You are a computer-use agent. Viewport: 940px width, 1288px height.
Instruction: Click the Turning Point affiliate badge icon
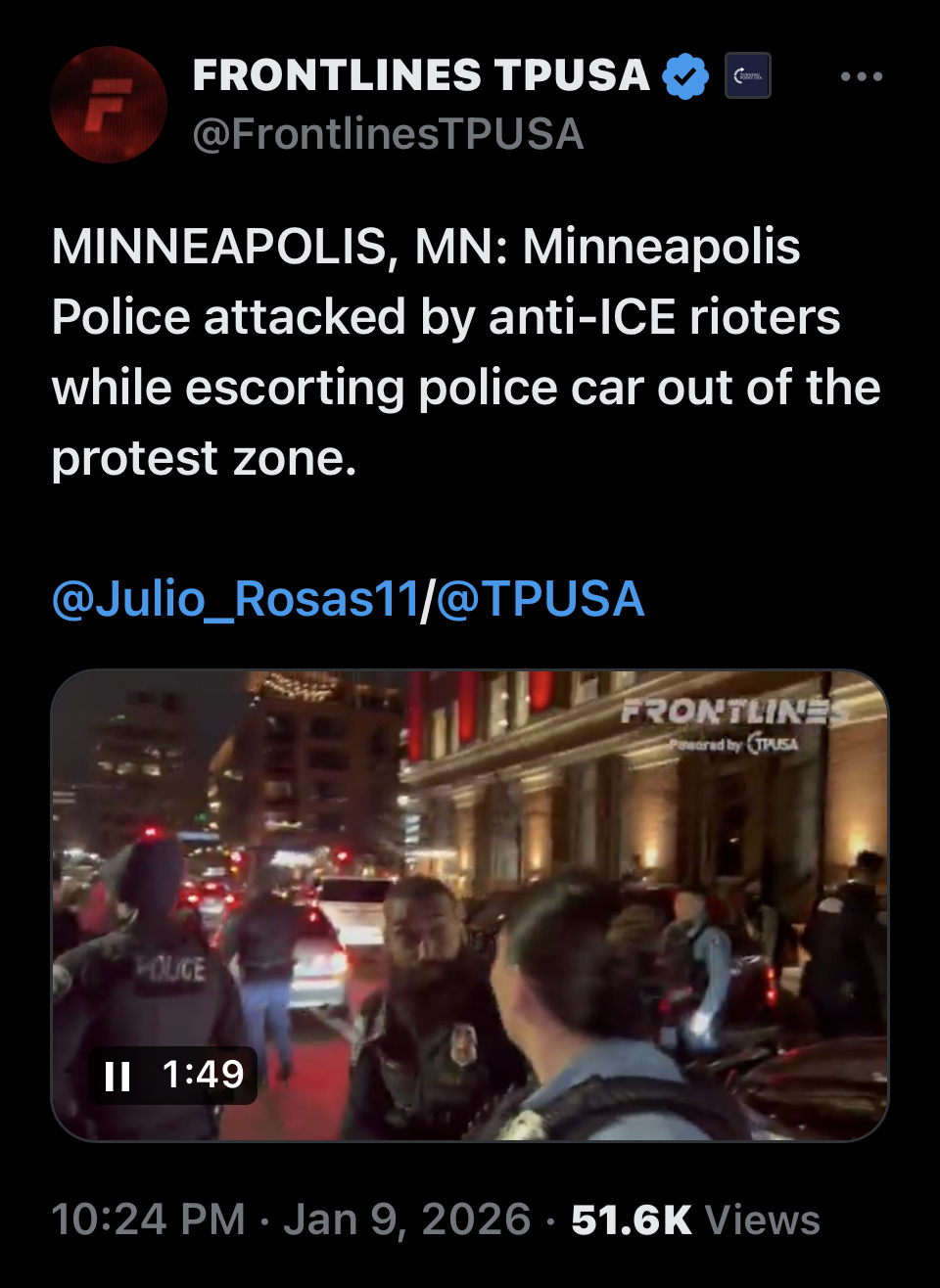pos(748,75)
